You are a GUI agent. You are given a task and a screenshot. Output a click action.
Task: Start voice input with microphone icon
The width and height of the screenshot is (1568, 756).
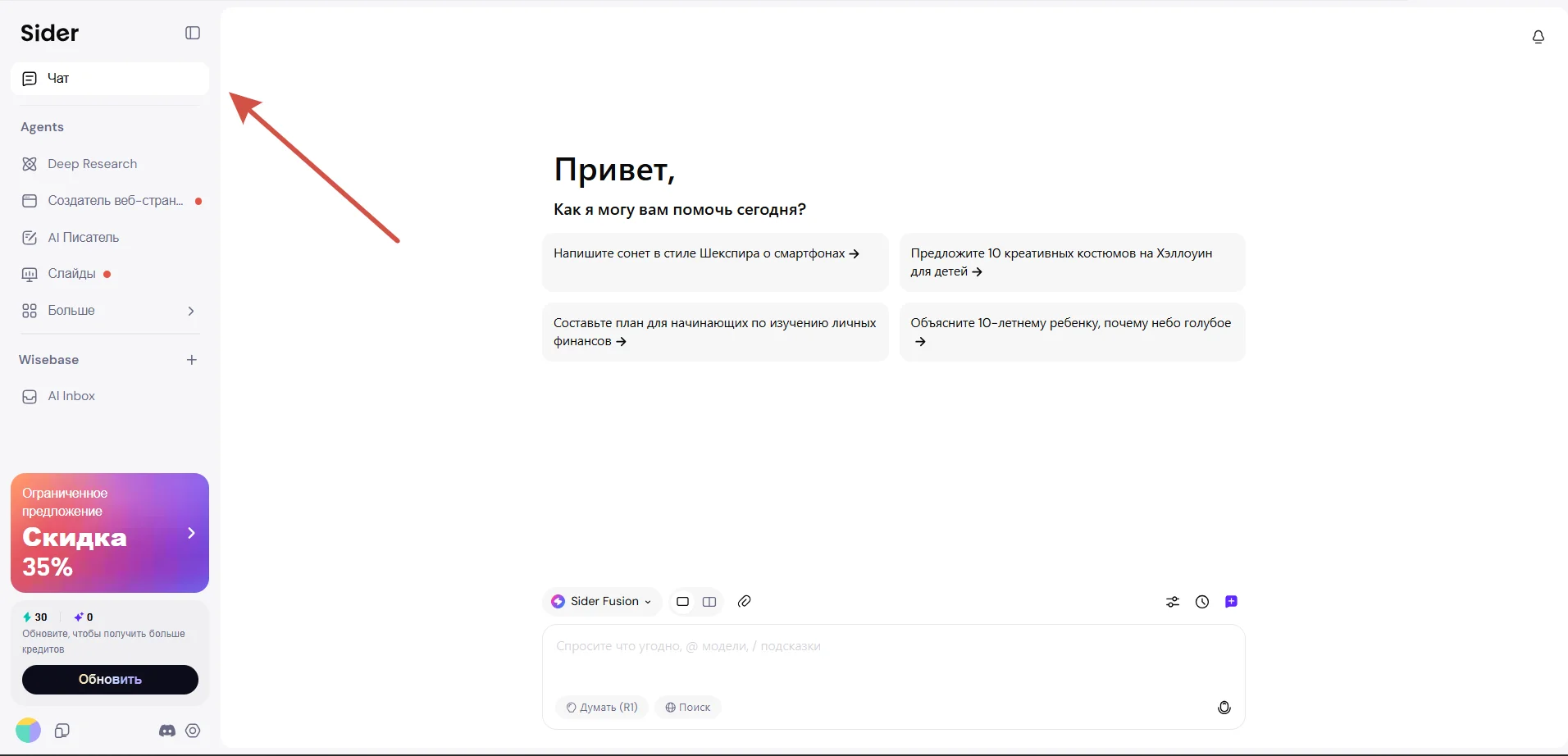click(1224, 708)
